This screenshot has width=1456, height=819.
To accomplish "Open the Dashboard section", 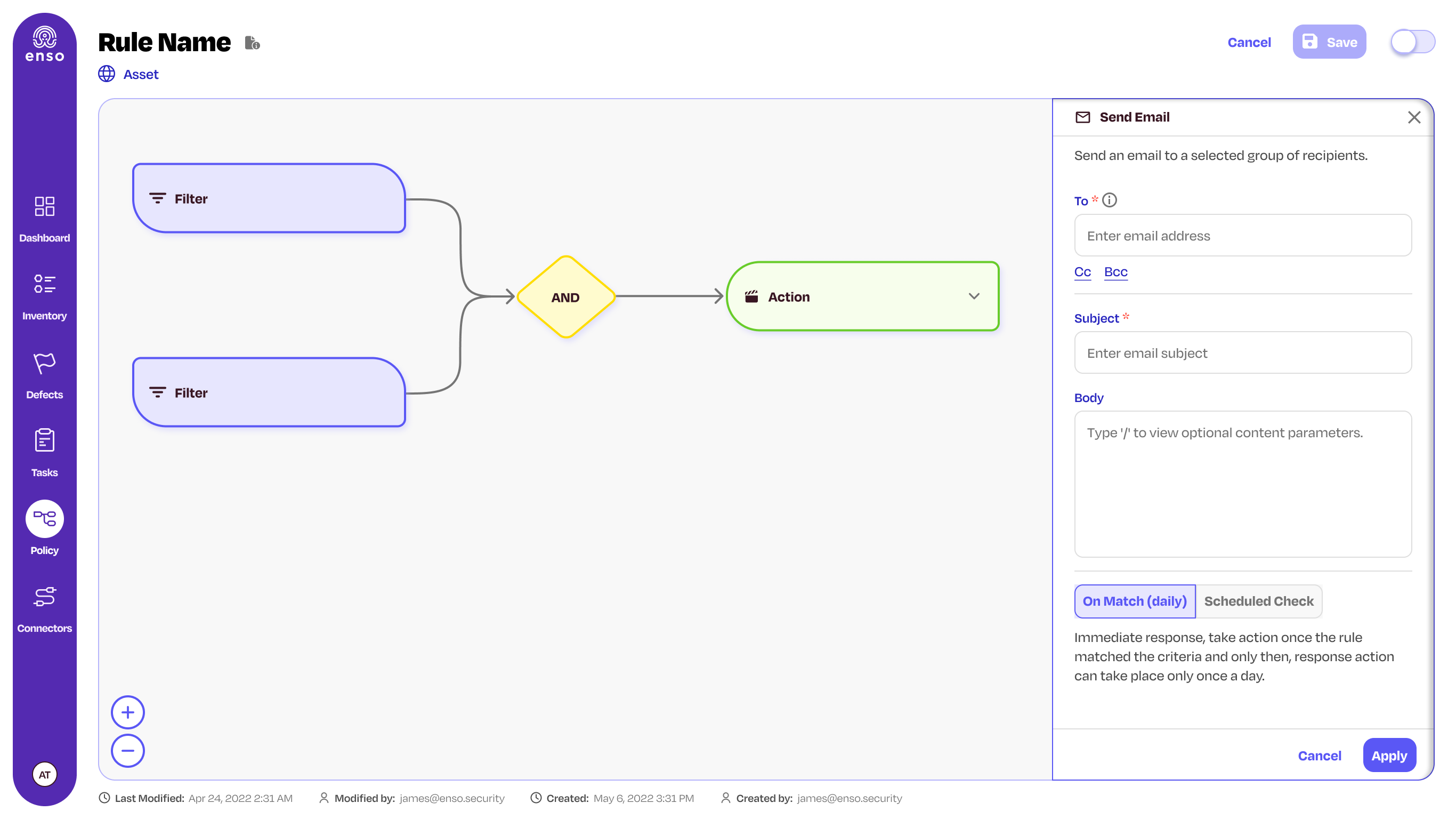I will click(45, 220).
